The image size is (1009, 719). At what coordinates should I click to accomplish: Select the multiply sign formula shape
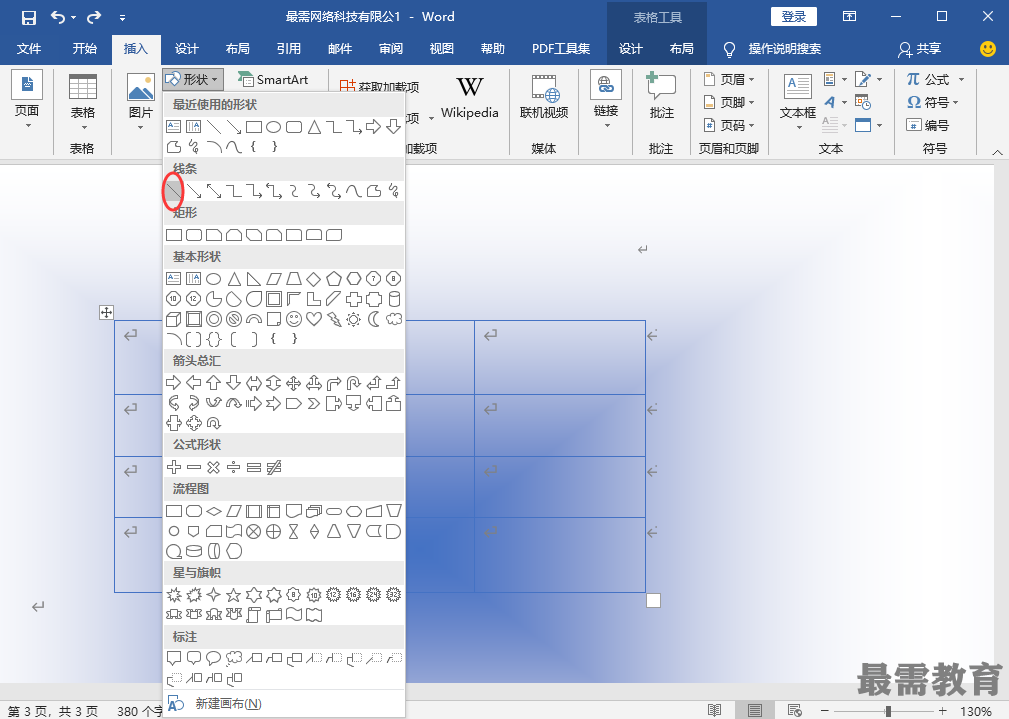pos(214,467)
